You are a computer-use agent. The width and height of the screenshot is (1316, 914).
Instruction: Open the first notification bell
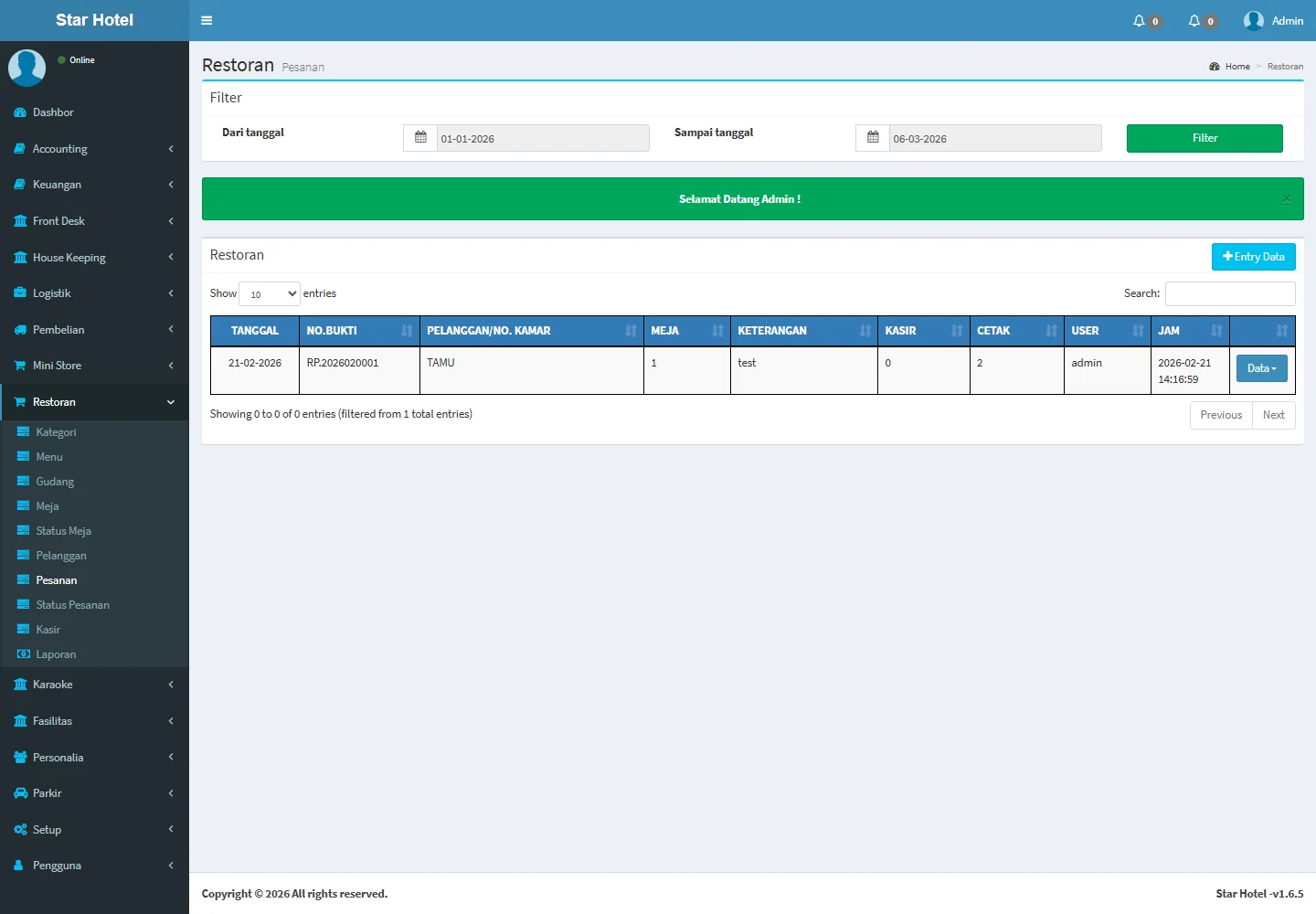click(1139, 20)
